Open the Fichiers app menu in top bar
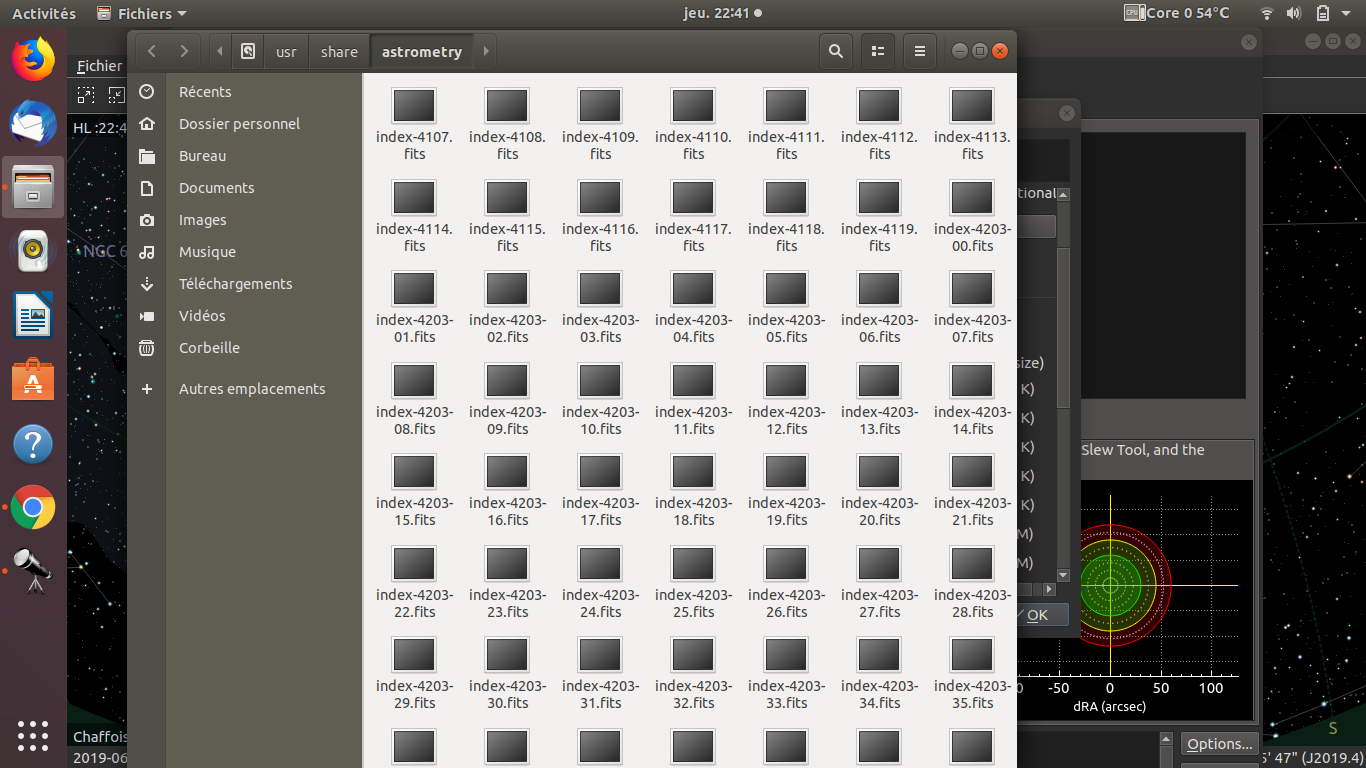1366x768 pixels. click(x=141, y=13)
